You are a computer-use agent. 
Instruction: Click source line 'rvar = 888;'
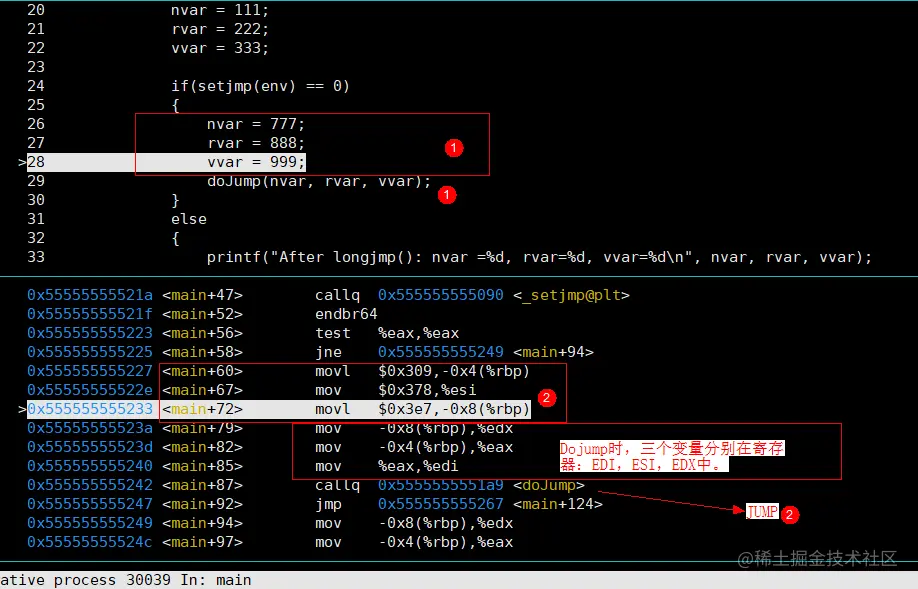coord(256,143)
